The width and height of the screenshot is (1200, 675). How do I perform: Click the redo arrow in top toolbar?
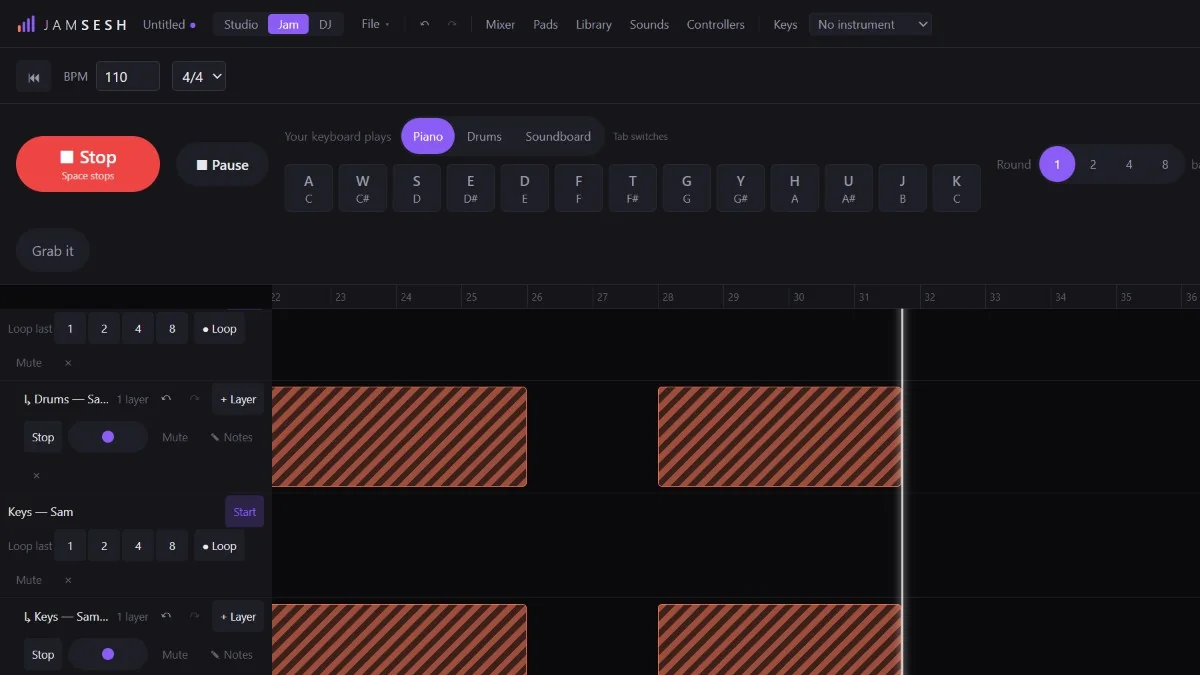[452, 24]
